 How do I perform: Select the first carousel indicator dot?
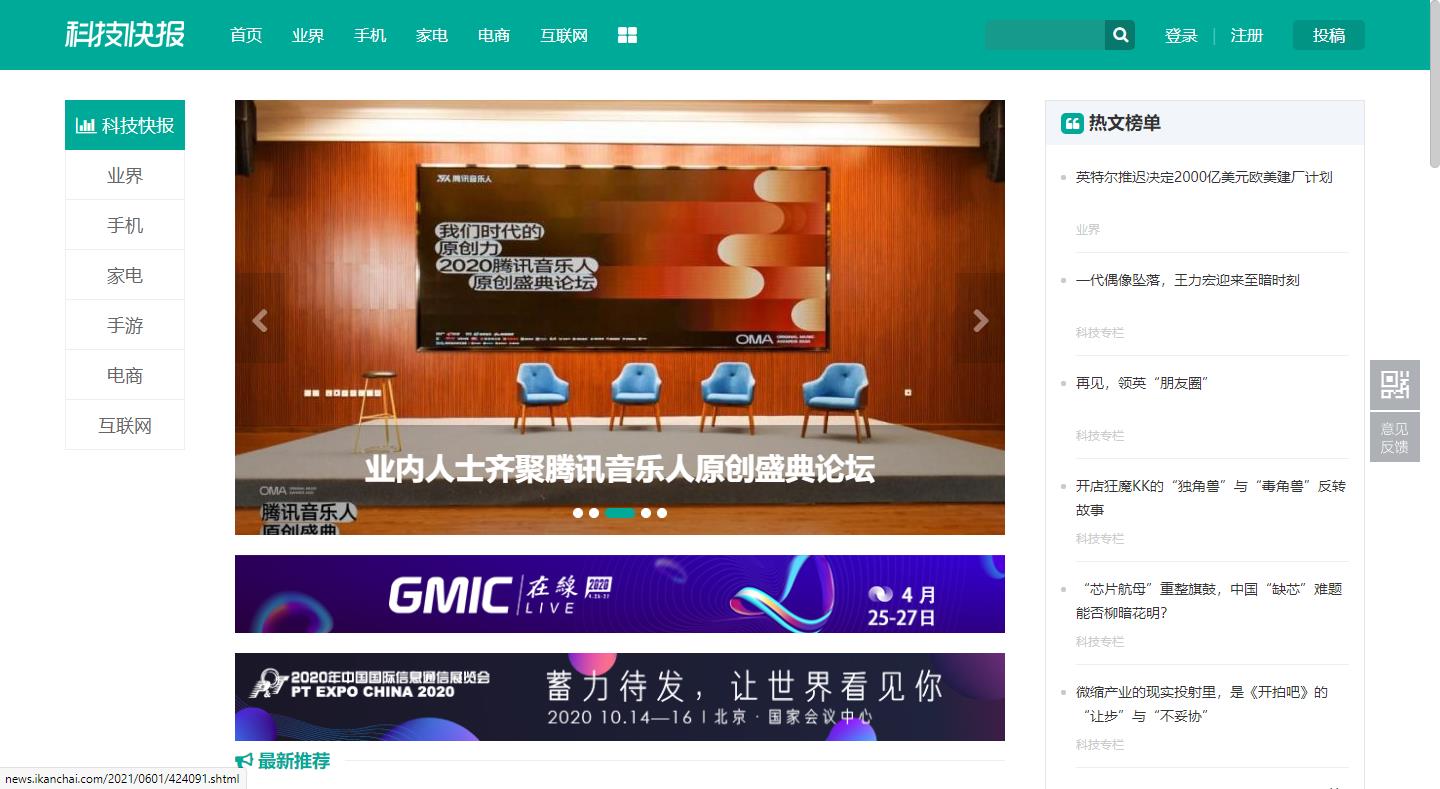click(x=578, y=513)
